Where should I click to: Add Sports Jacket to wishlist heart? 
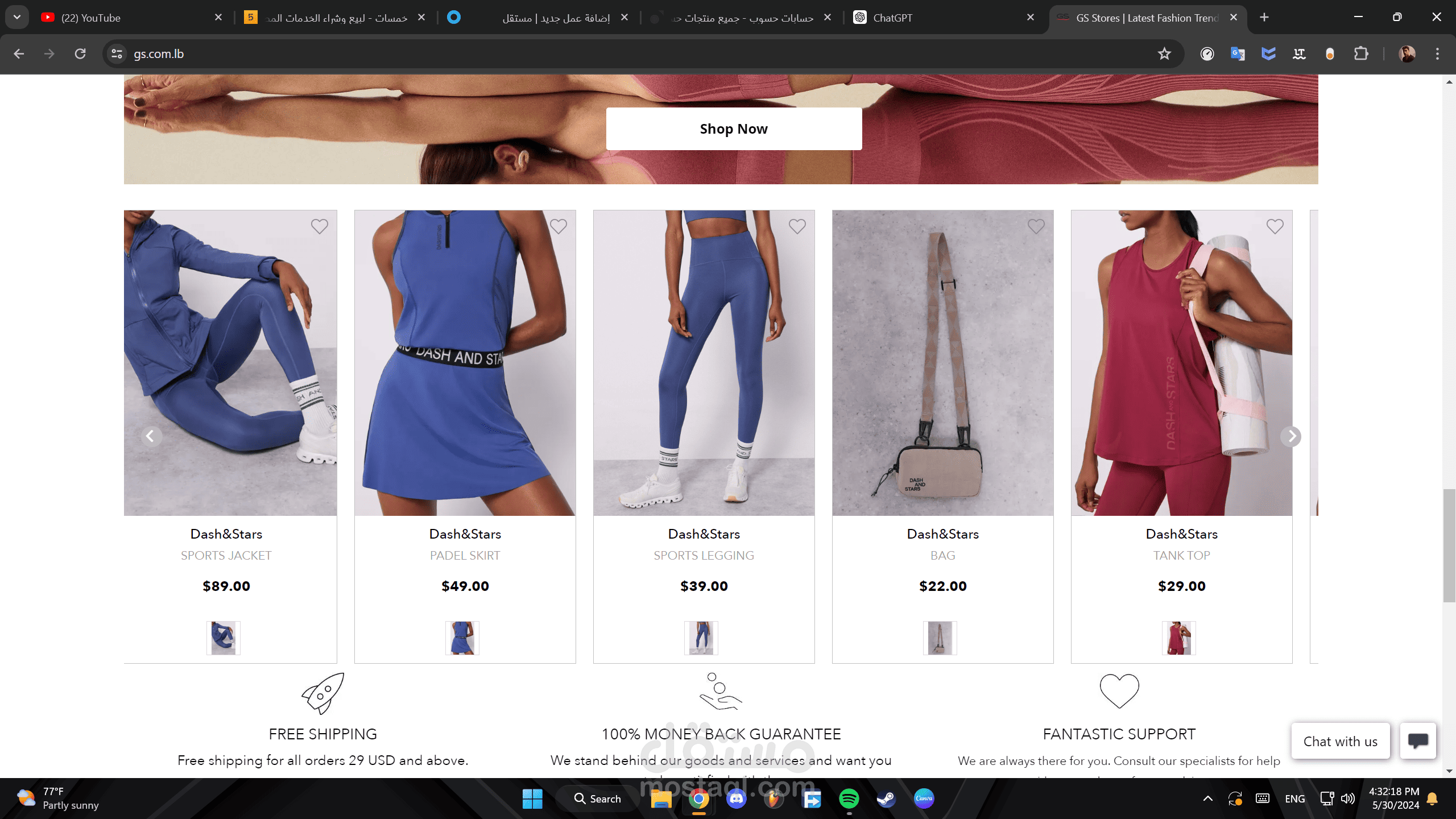point(320,226)
